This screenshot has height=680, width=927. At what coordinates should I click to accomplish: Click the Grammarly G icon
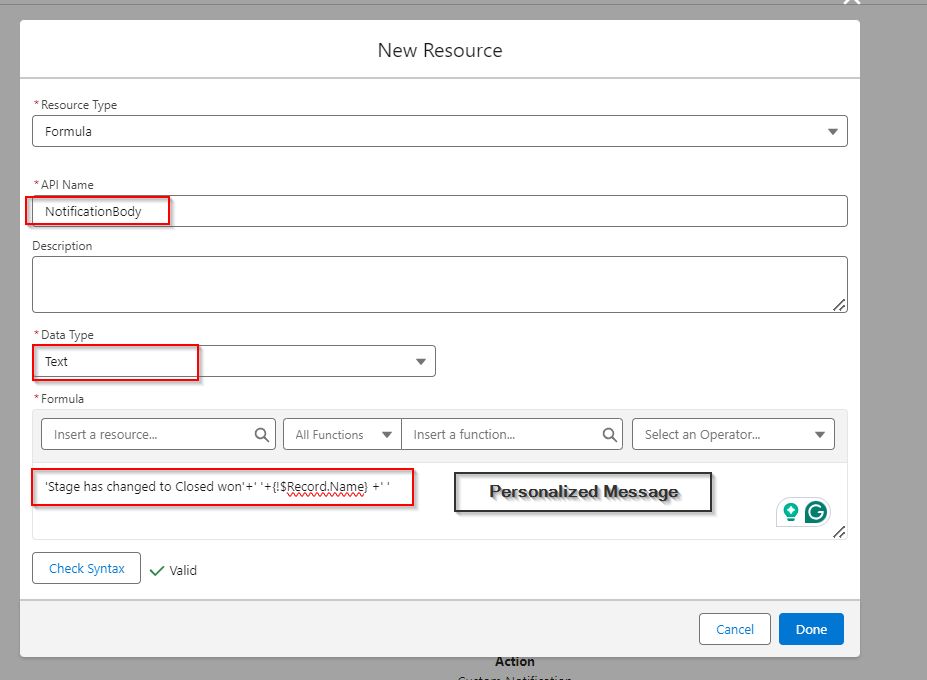816,511
